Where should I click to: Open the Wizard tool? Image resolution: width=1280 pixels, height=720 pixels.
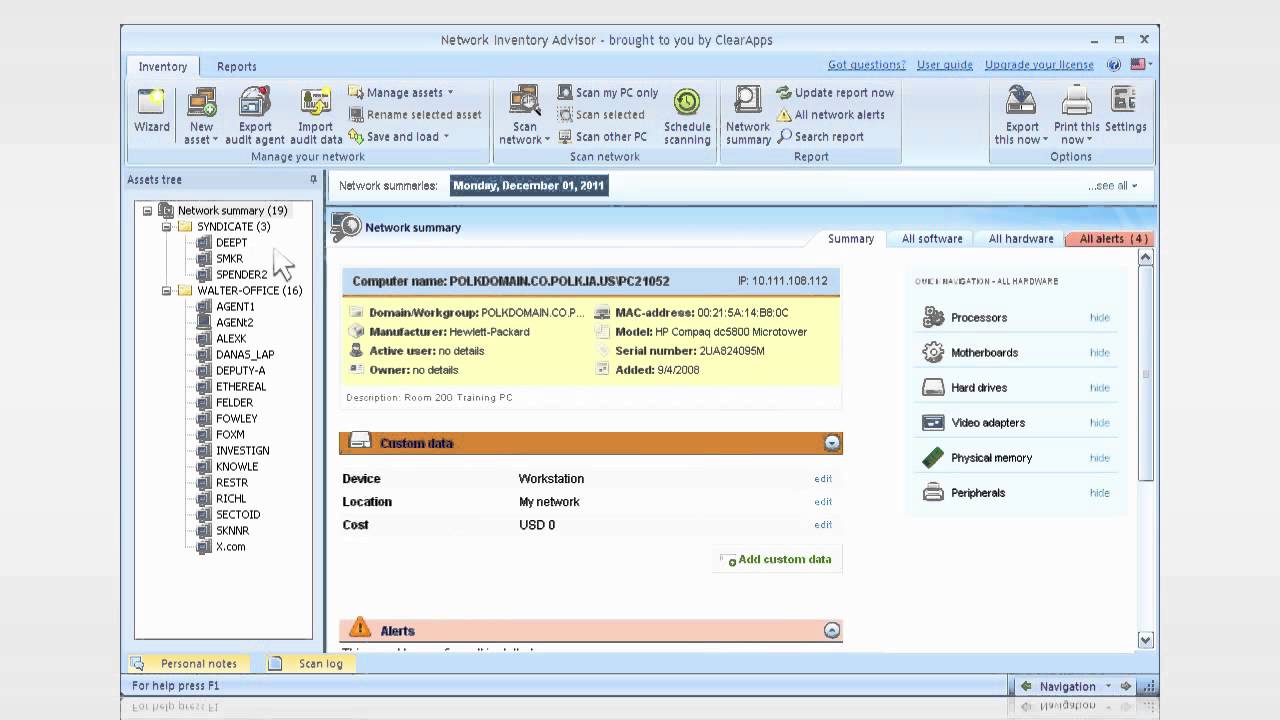pos(152,110)
